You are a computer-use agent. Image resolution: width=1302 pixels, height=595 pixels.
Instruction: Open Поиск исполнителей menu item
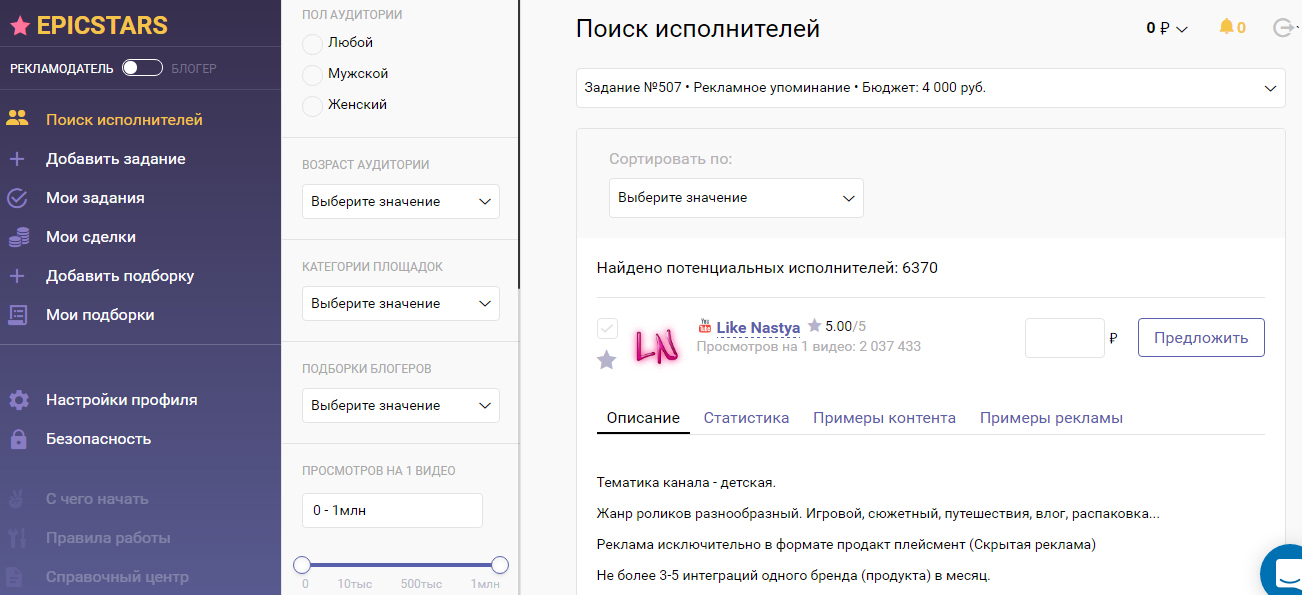point(124,120)
